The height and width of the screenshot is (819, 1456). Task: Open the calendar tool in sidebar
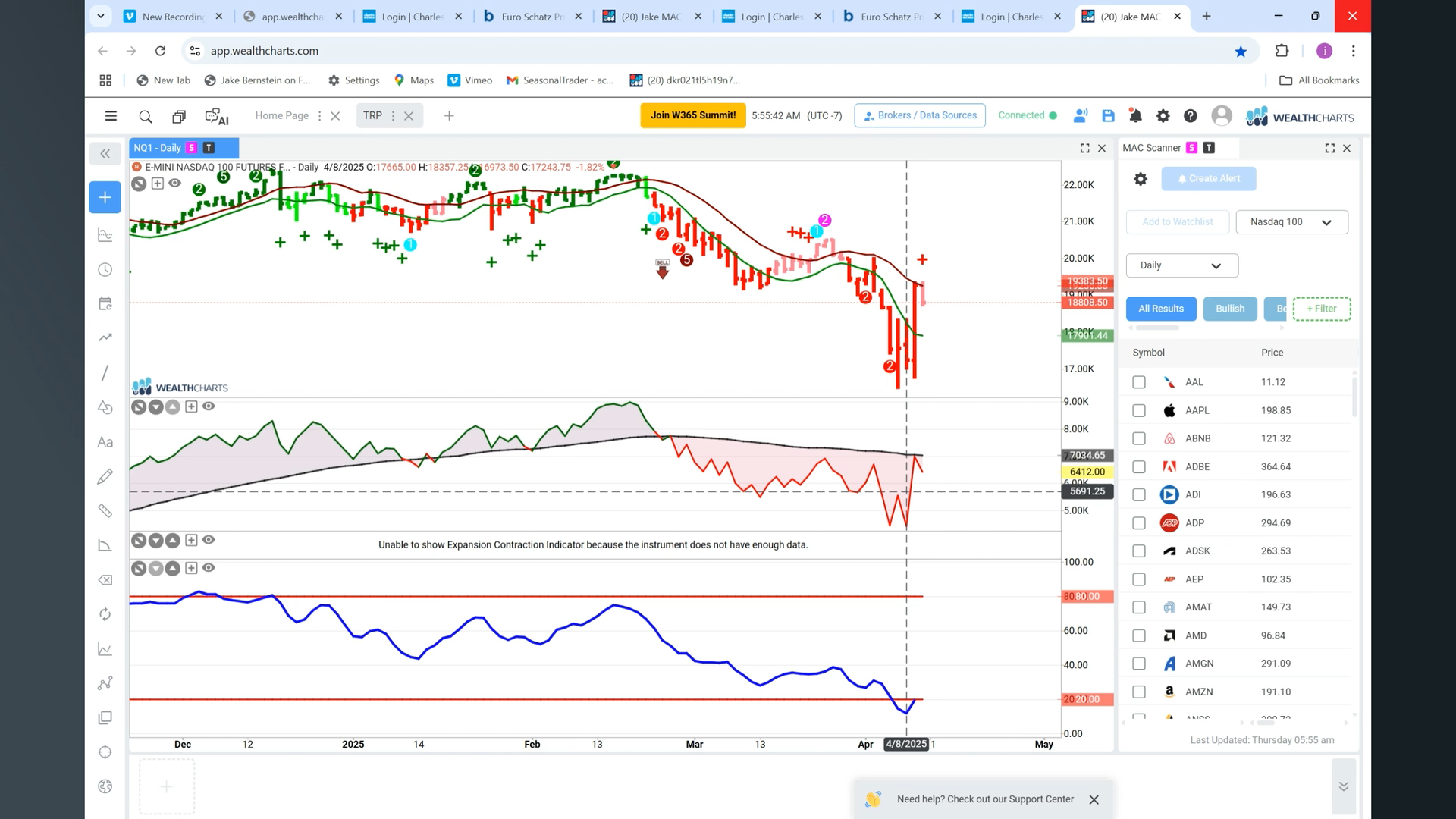(105, 303)
